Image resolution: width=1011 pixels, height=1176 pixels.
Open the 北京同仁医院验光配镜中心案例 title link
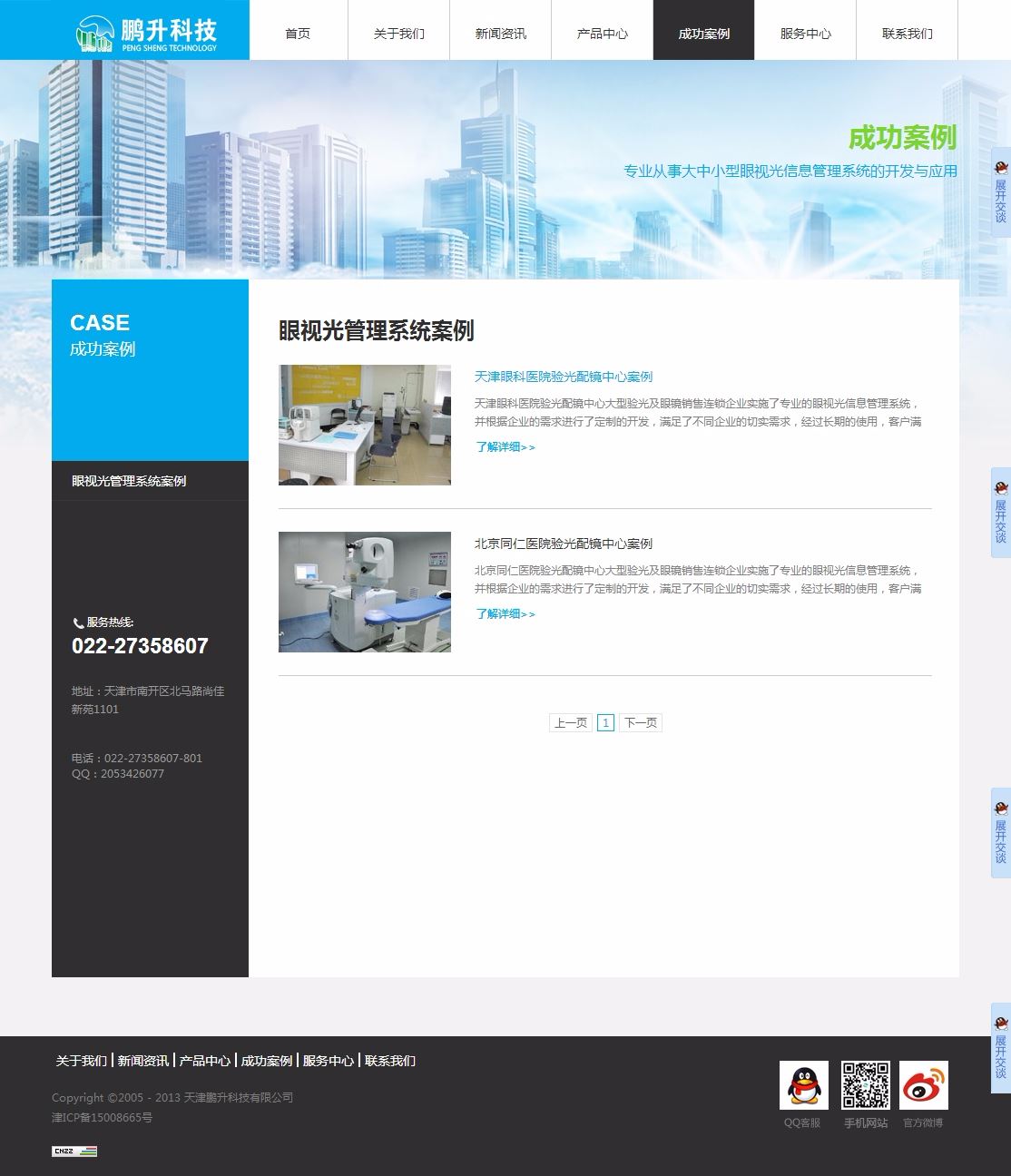point(564,544)
